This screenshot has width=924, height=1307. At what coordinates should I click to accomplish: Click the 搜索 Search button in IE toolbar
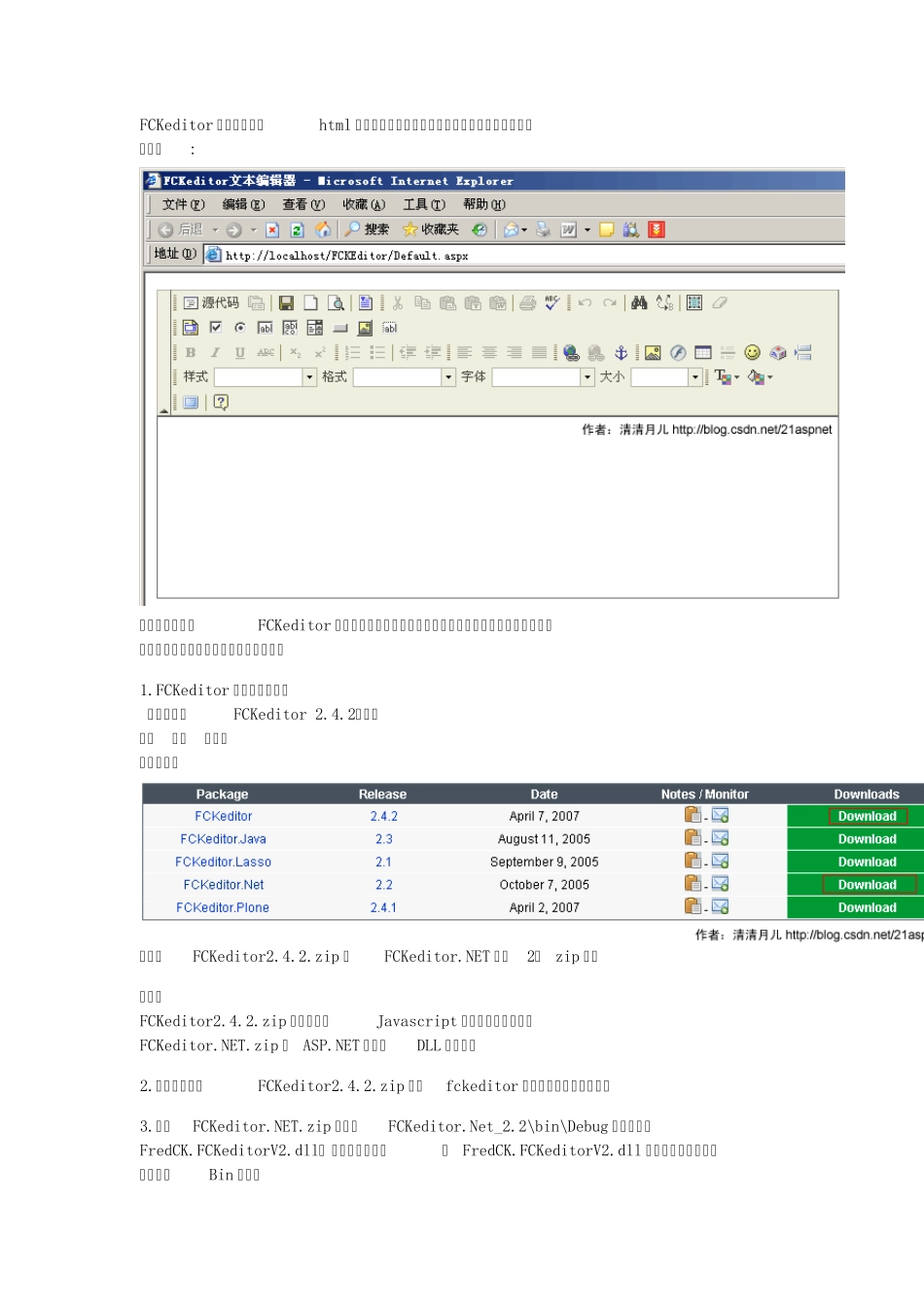click(367, 230)
